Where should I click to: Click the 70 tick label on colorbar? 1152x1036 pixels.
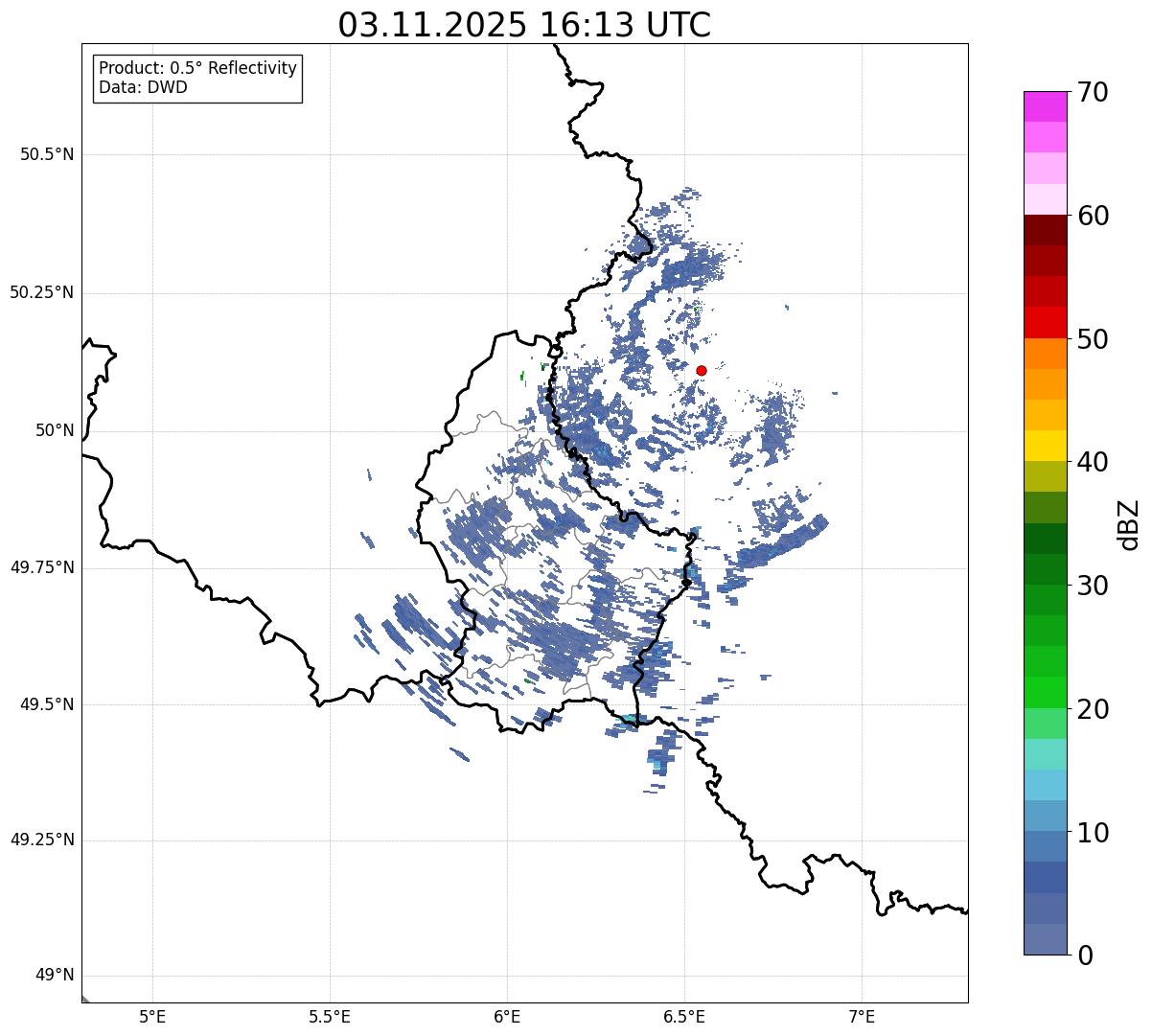1092,92
